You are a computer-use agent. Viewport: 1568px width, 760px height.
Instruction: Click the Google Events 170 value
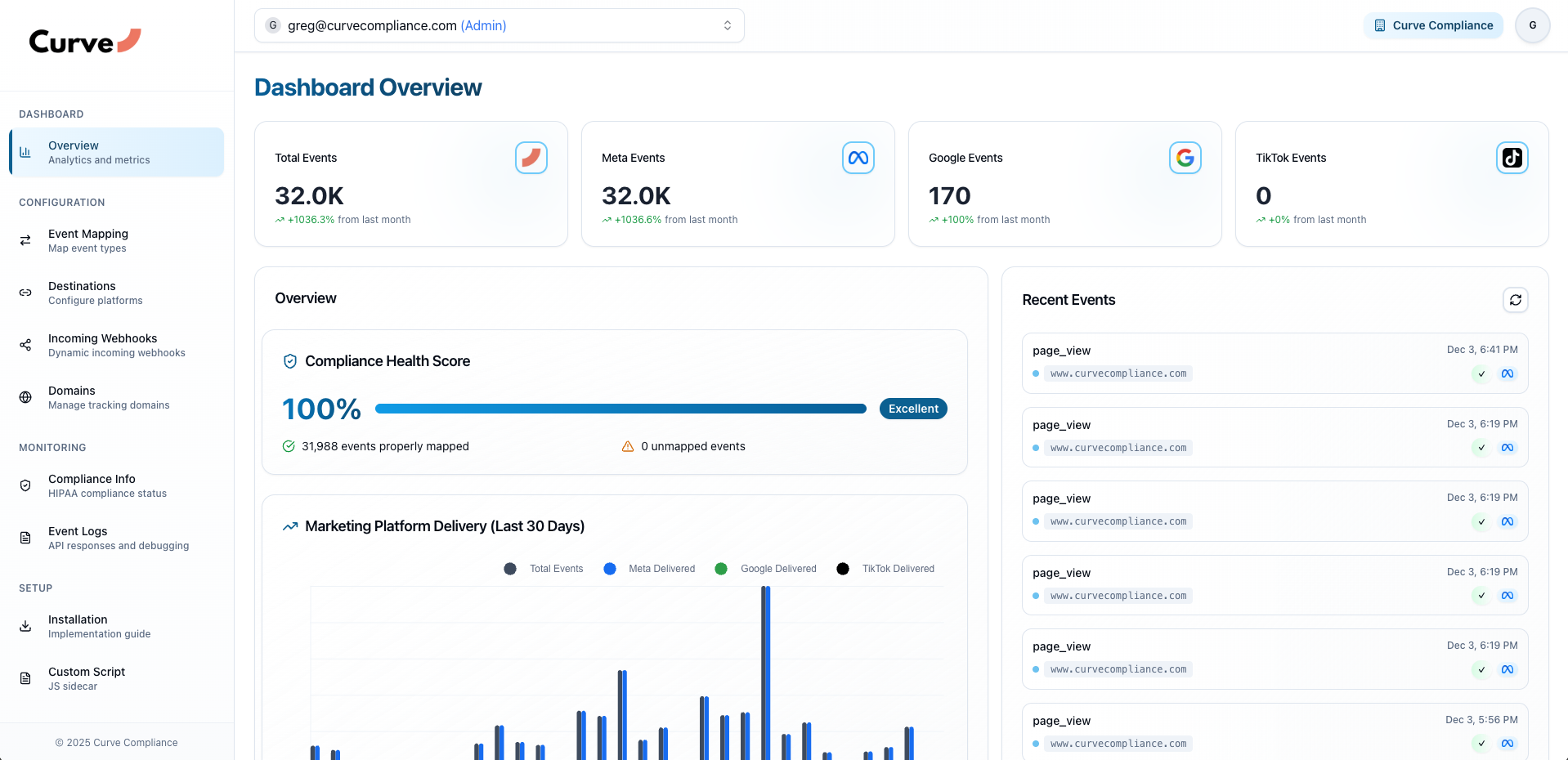(950, 196)
